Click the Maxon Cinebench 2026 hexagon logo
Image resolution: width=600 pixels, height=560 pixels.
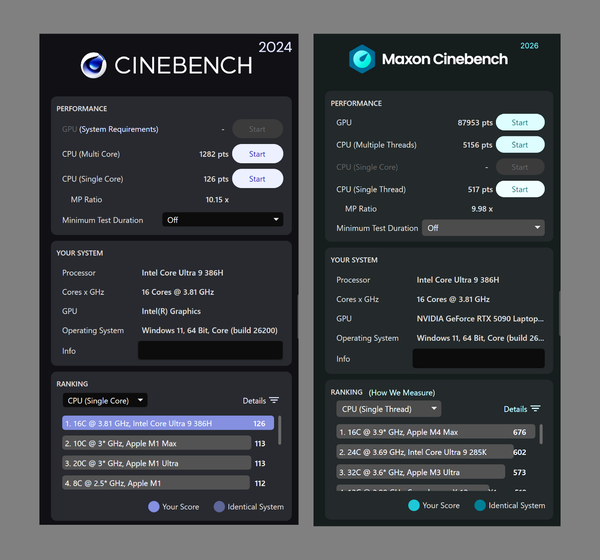pos(362,59)
